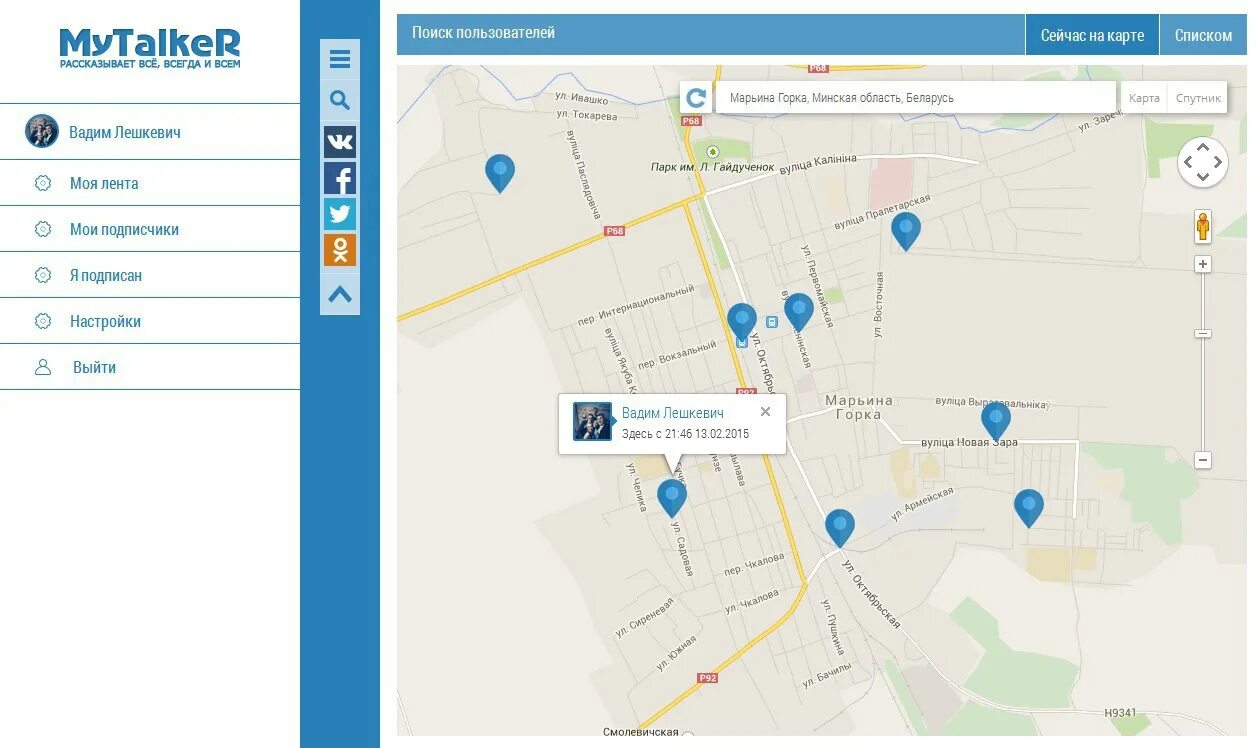
Task: Click the gear icon next to Моя лента
Action: point(43,183)
